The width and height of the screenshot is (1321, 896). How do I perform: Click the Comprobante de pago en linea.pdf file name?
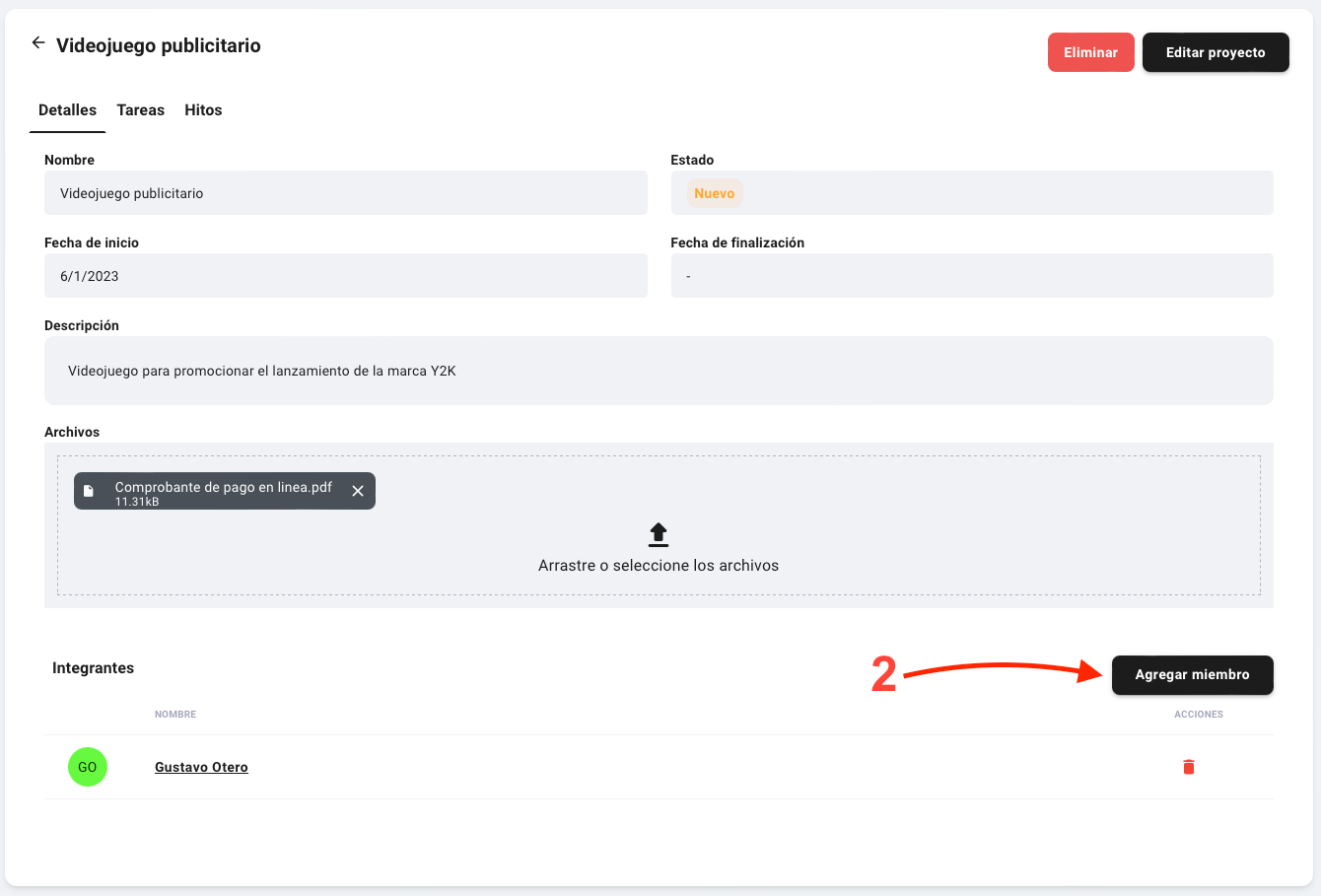tap(223, 487)
